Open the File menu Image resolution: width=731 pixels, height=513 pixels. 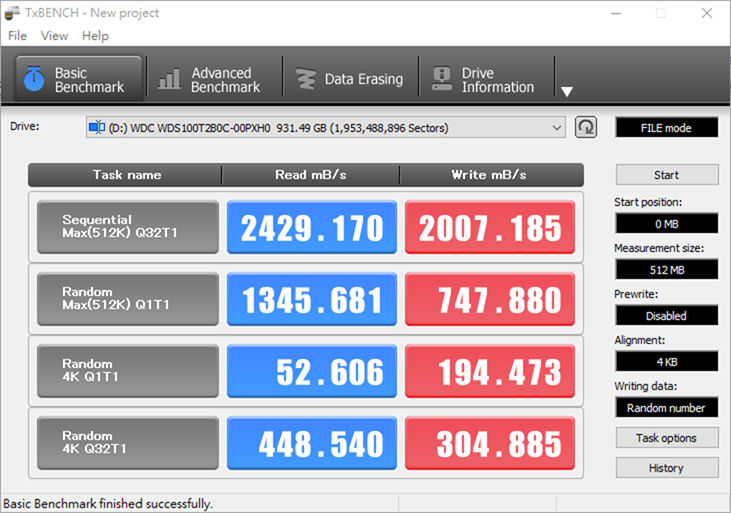[x=17, y=36]
